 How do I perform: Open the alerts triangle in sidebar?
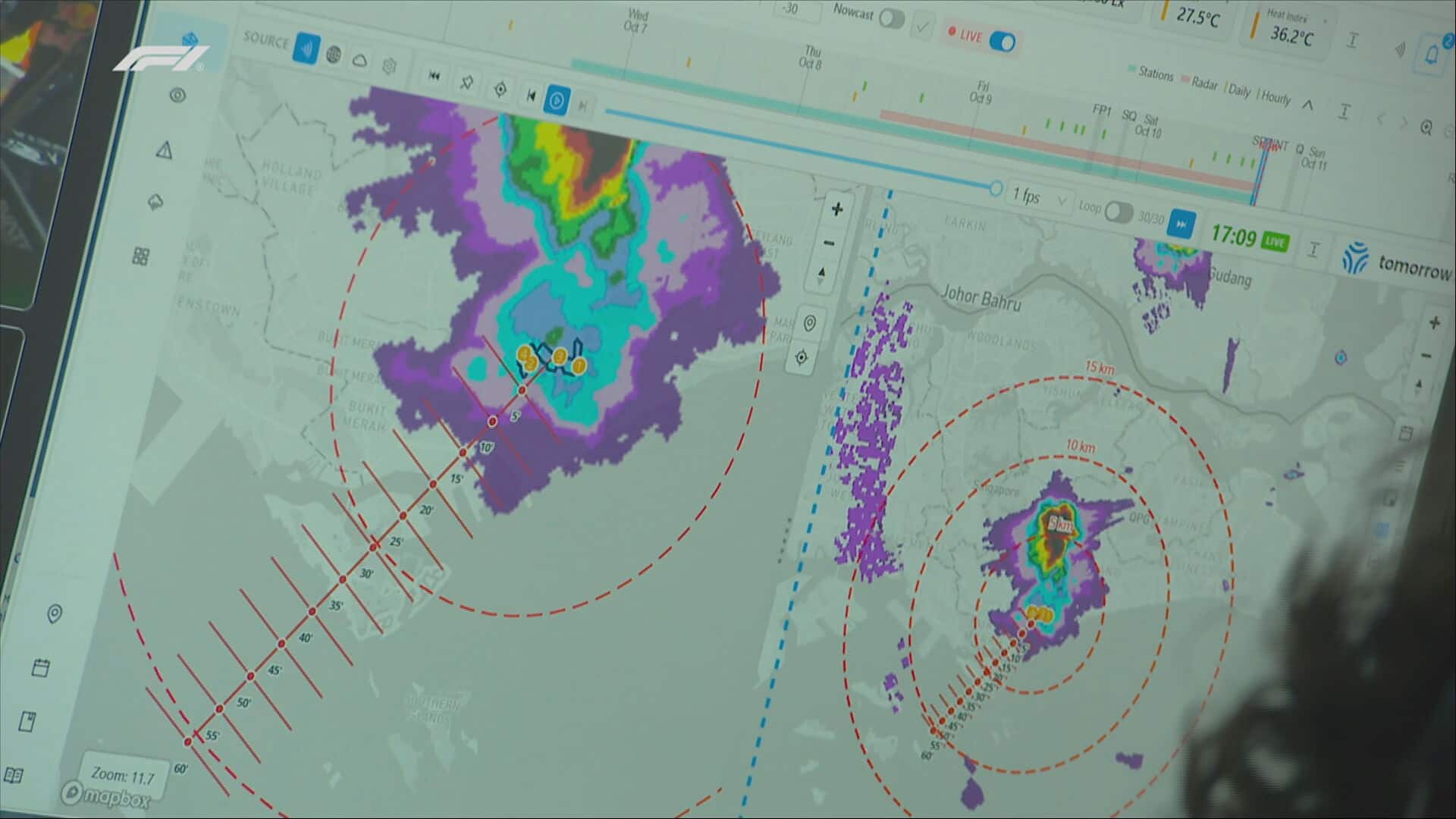164,150
